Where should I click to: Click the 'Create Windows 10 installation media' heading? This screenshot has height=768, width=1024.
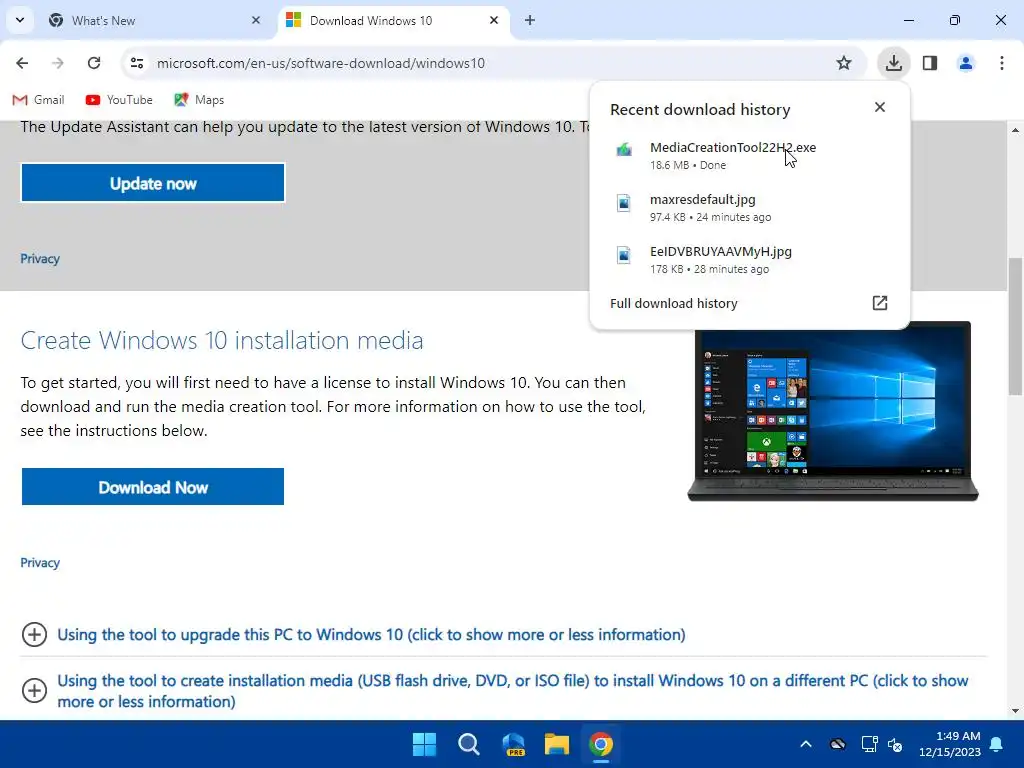tap(221, 340)
